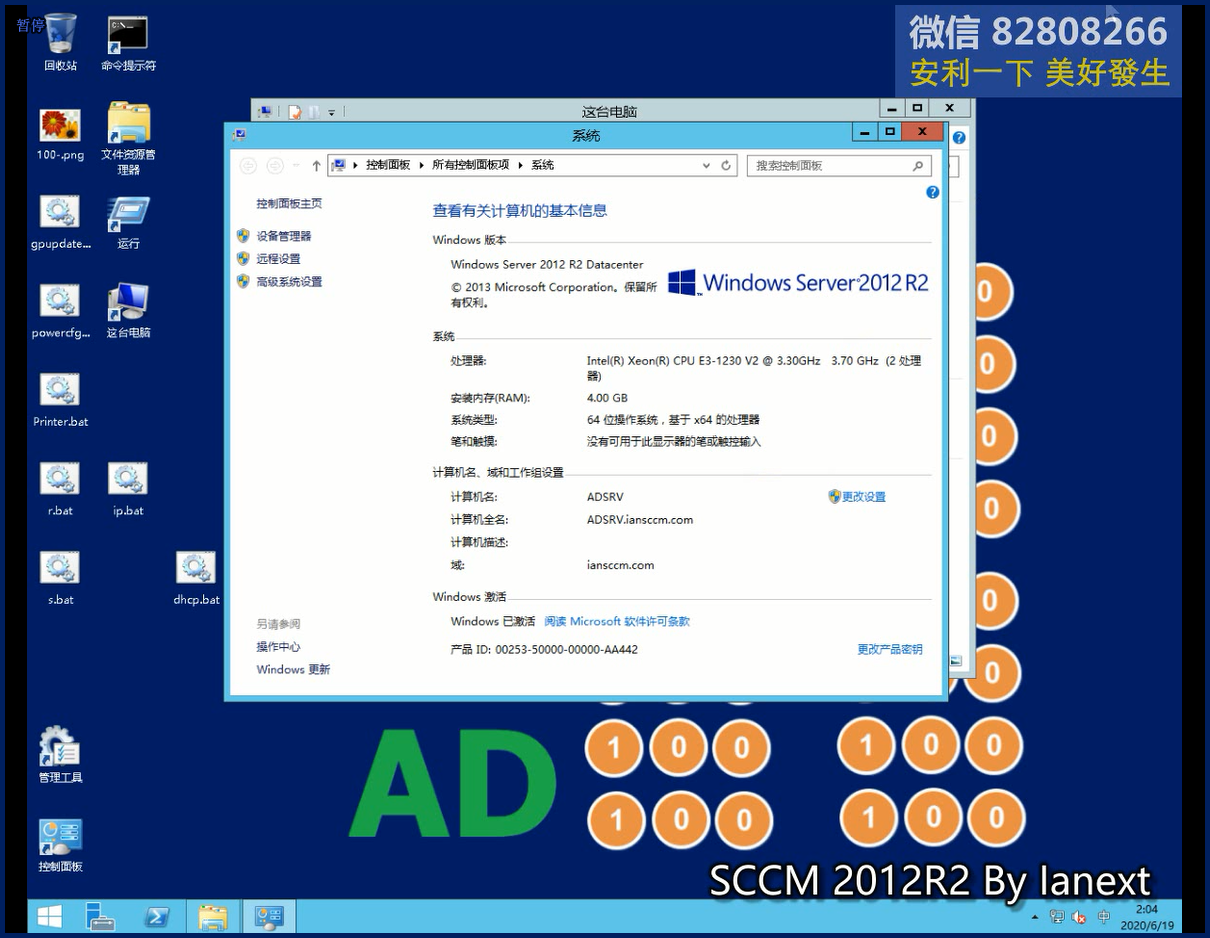Select the s.bat desktop file
1210x938 pixels.
click(x=60, y=578)
